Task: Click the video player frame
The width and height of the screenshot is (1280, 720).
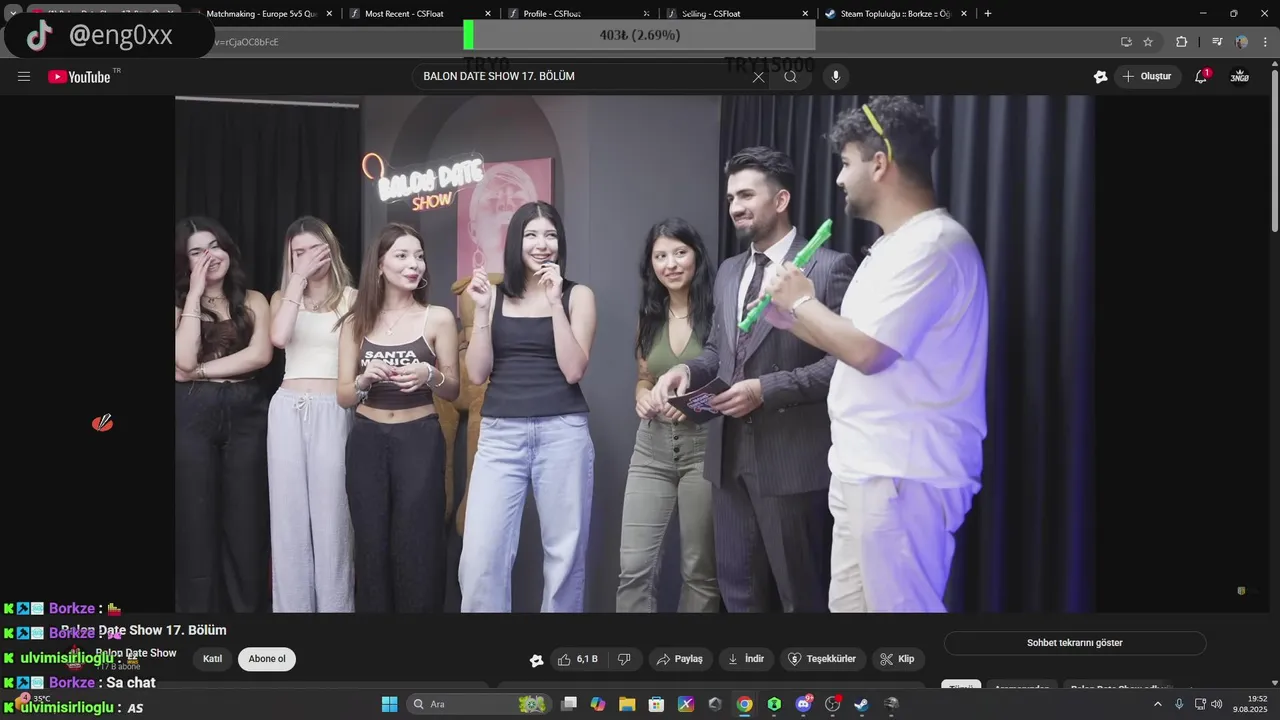Action: click(635, 354)
